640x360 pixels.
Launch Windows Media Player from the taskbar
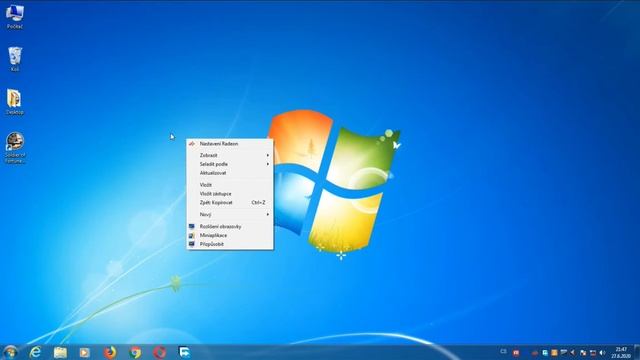pos(85,352)
